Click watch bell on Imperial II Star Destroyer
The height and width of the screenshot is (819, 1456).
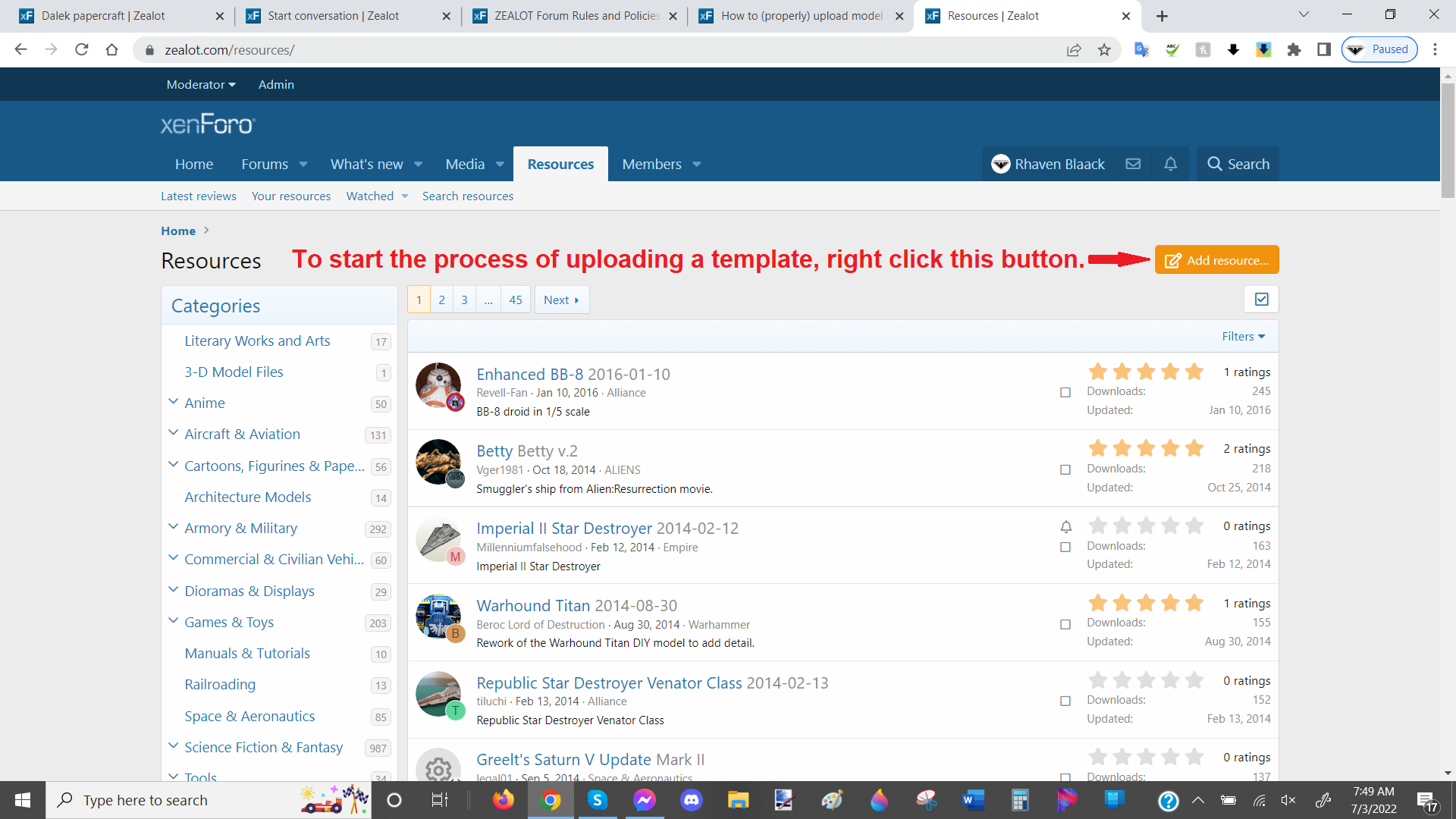point(1065,526)
